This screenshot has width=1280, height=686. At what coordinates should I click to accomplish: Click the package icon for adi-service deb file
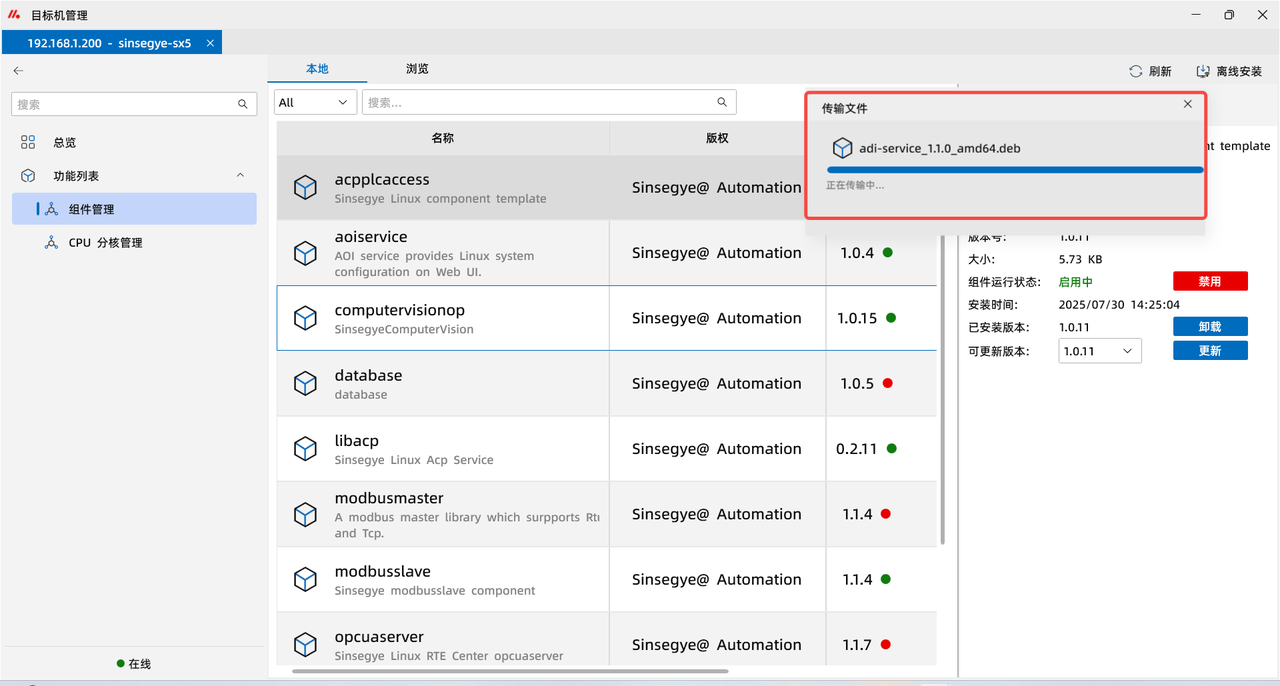pos(842,148)
